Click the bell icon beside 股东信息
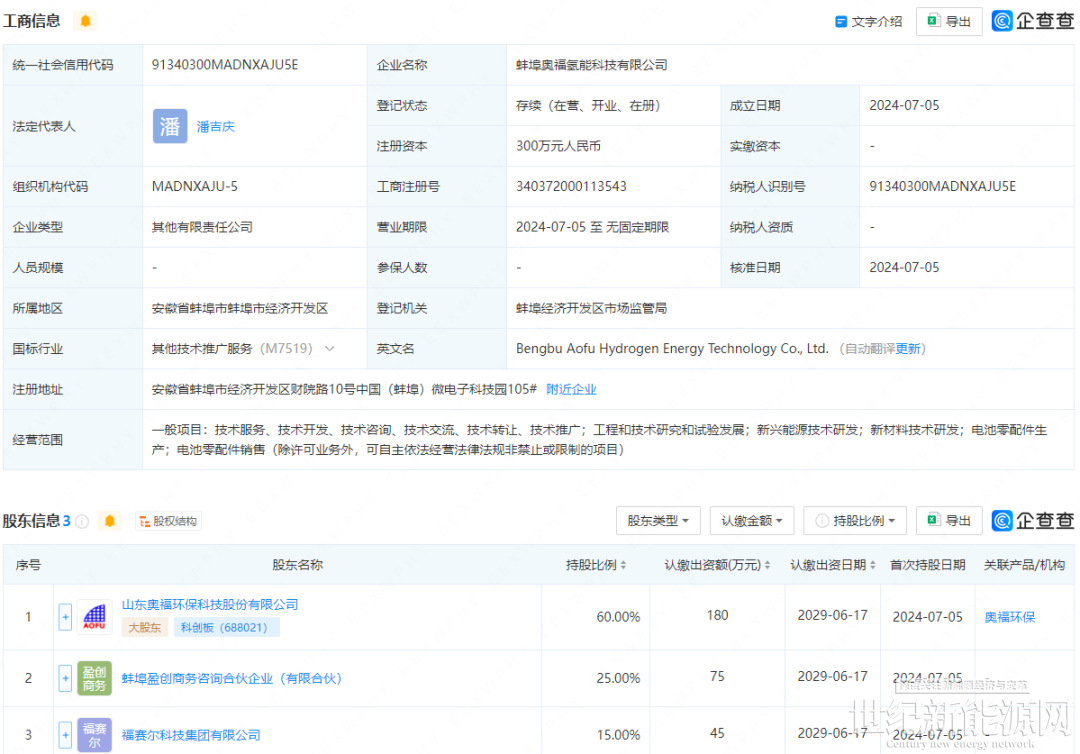The width and height of the screenshot is (1080, 754). coord(110,521)
